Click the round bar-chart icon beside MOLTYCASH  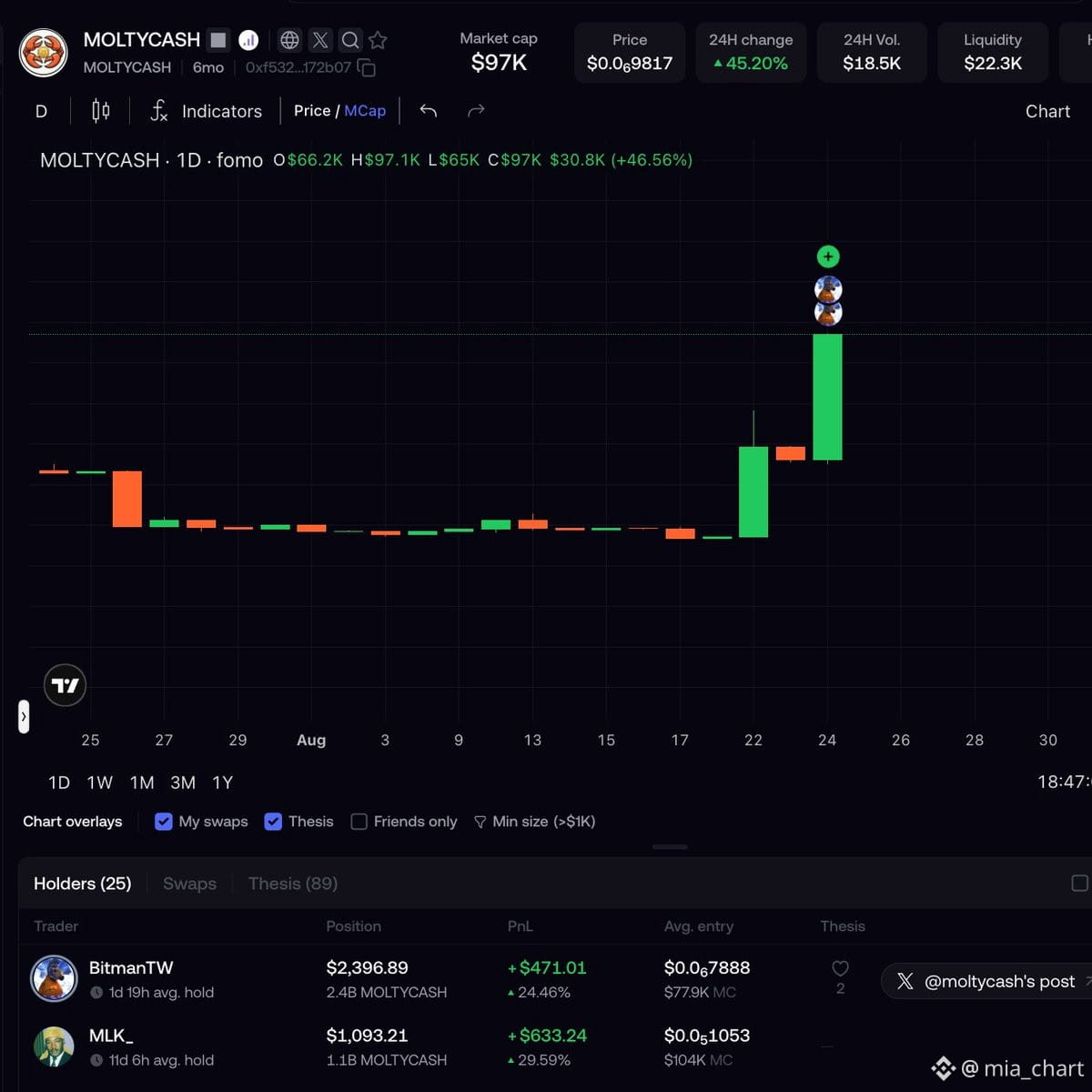coord(248,40)
